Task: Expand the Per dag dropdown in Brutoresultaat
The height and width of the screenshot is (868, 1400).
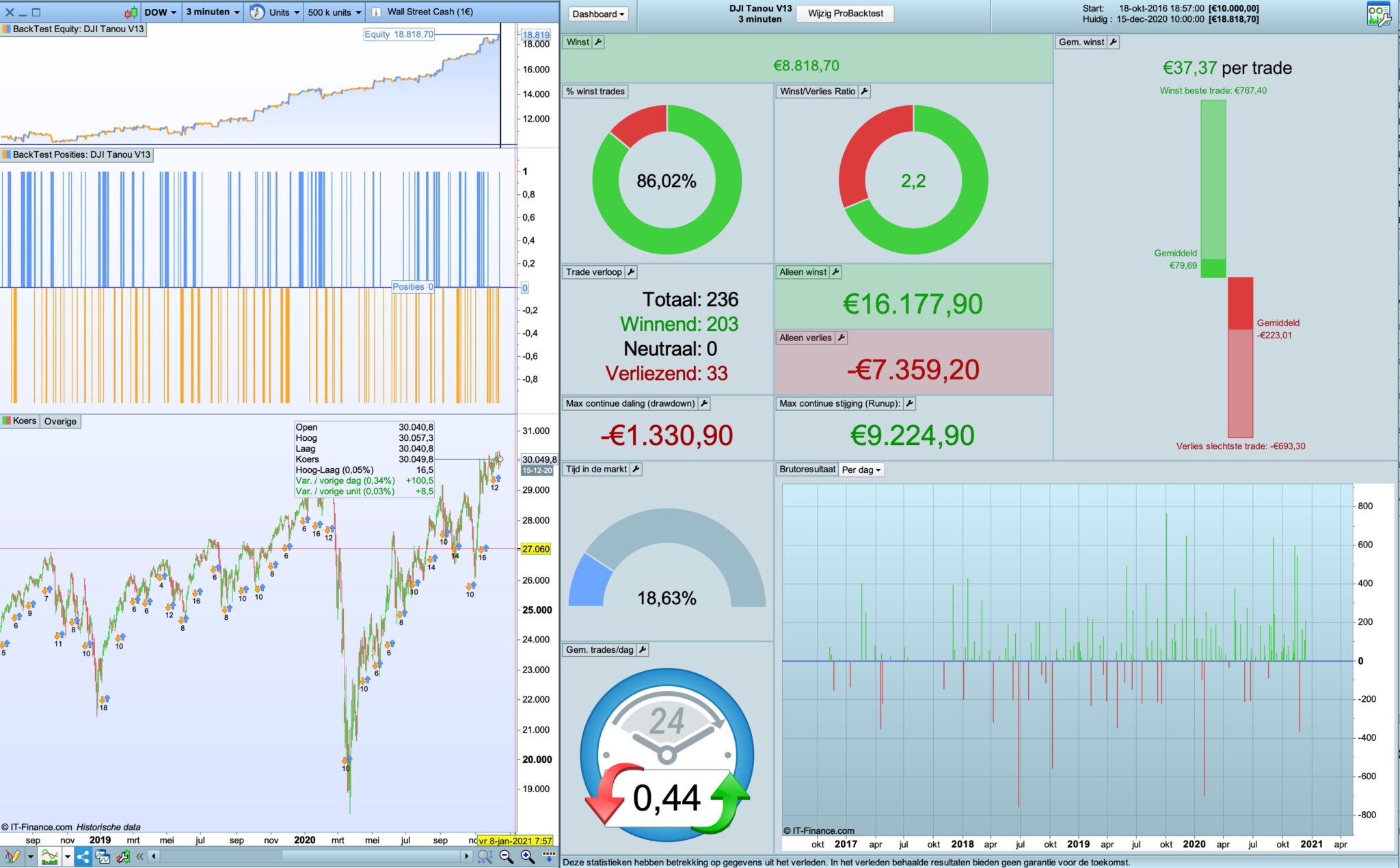Action: pos(861,470)
